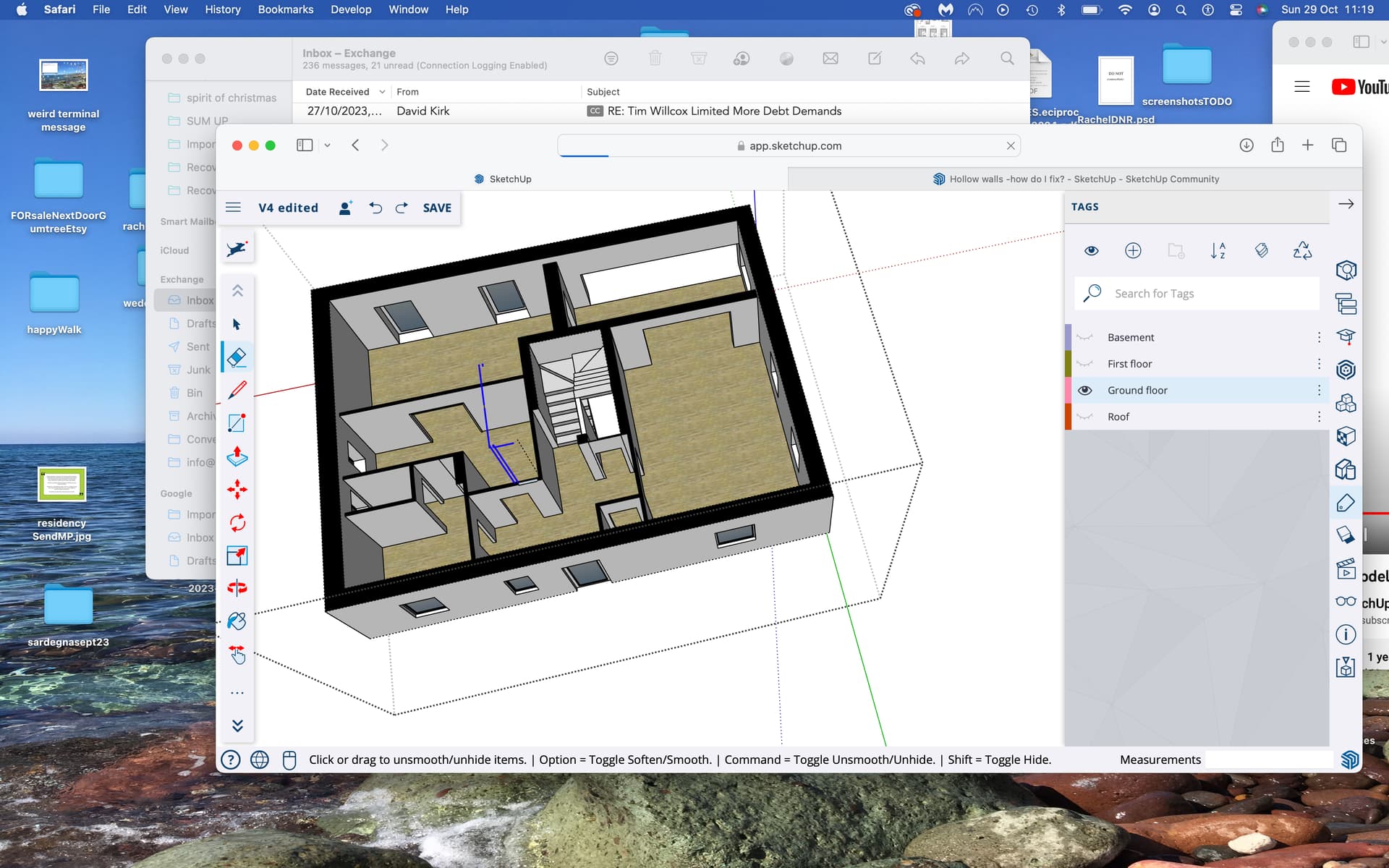
Task: Select the Move tool with red arrows
Action: tap(237, 490)
